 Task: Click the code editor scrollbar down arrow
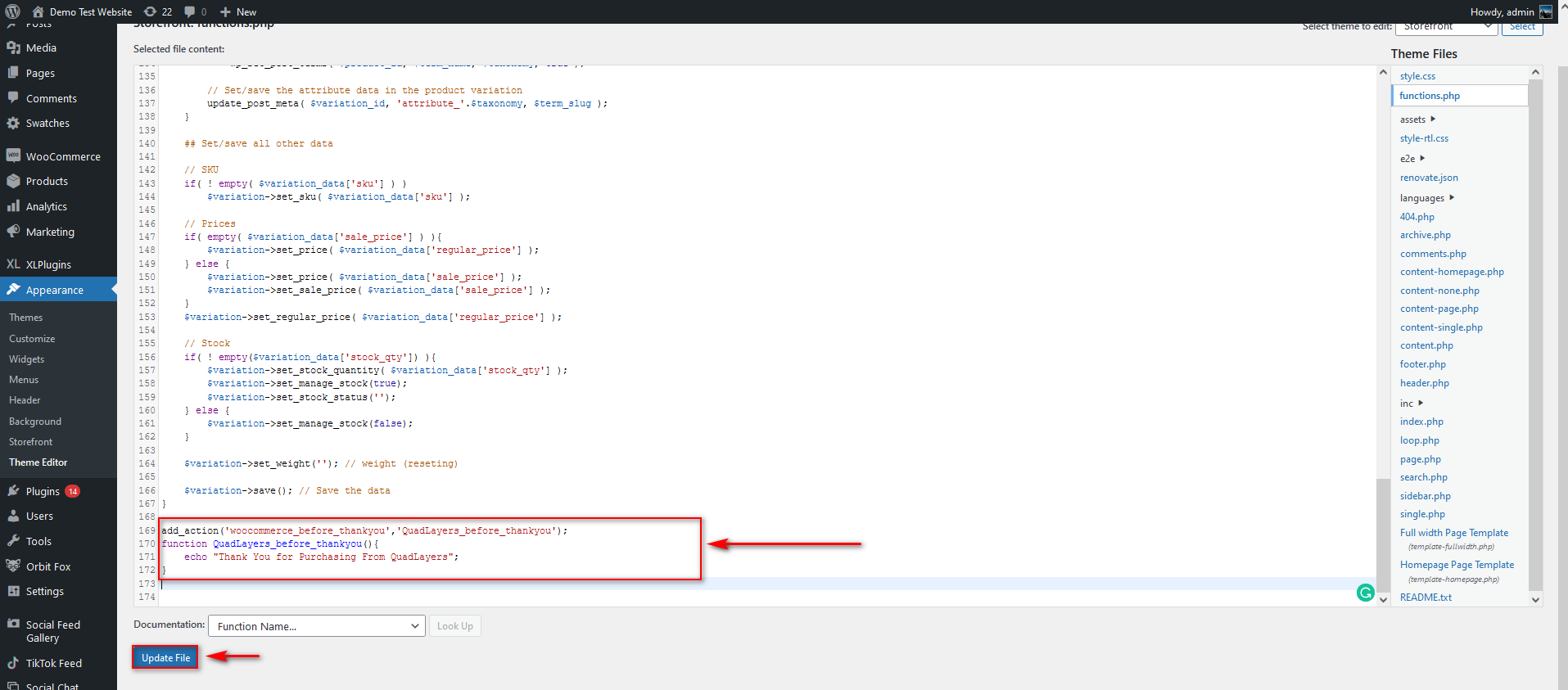(x=1383, y=599)
